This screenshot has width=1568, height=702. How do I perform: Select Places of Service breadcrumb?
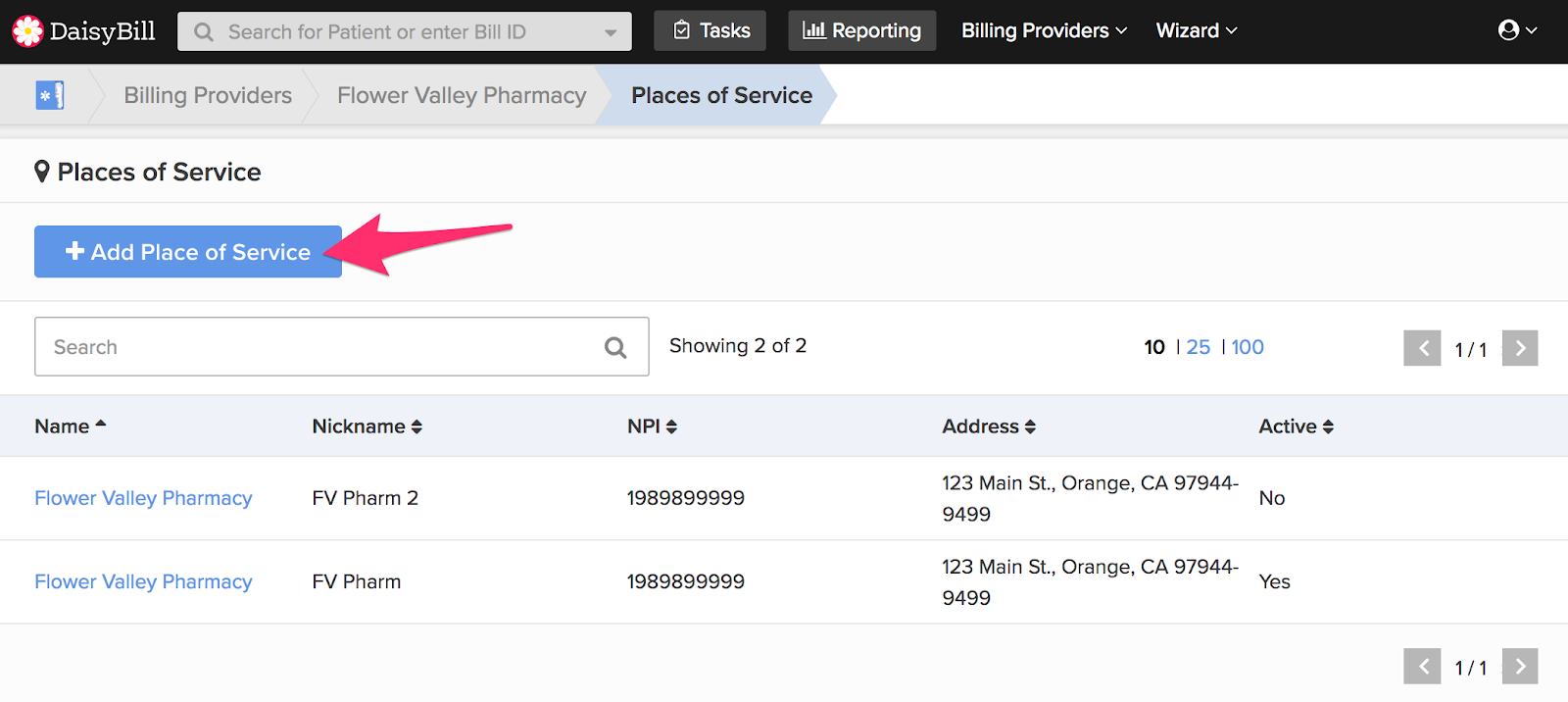tap(722, 95)
